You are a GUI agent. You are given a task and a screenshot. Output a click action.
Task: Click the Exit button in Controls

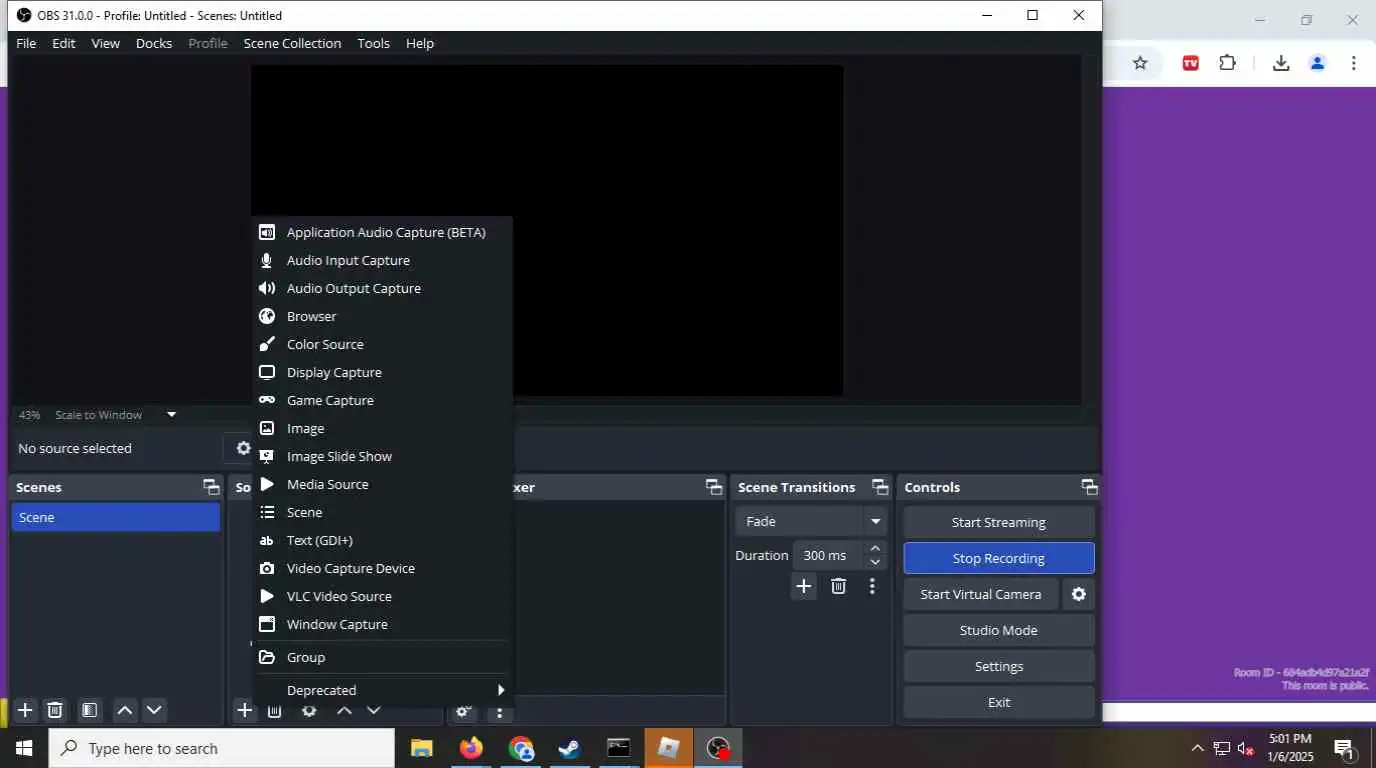999,702
